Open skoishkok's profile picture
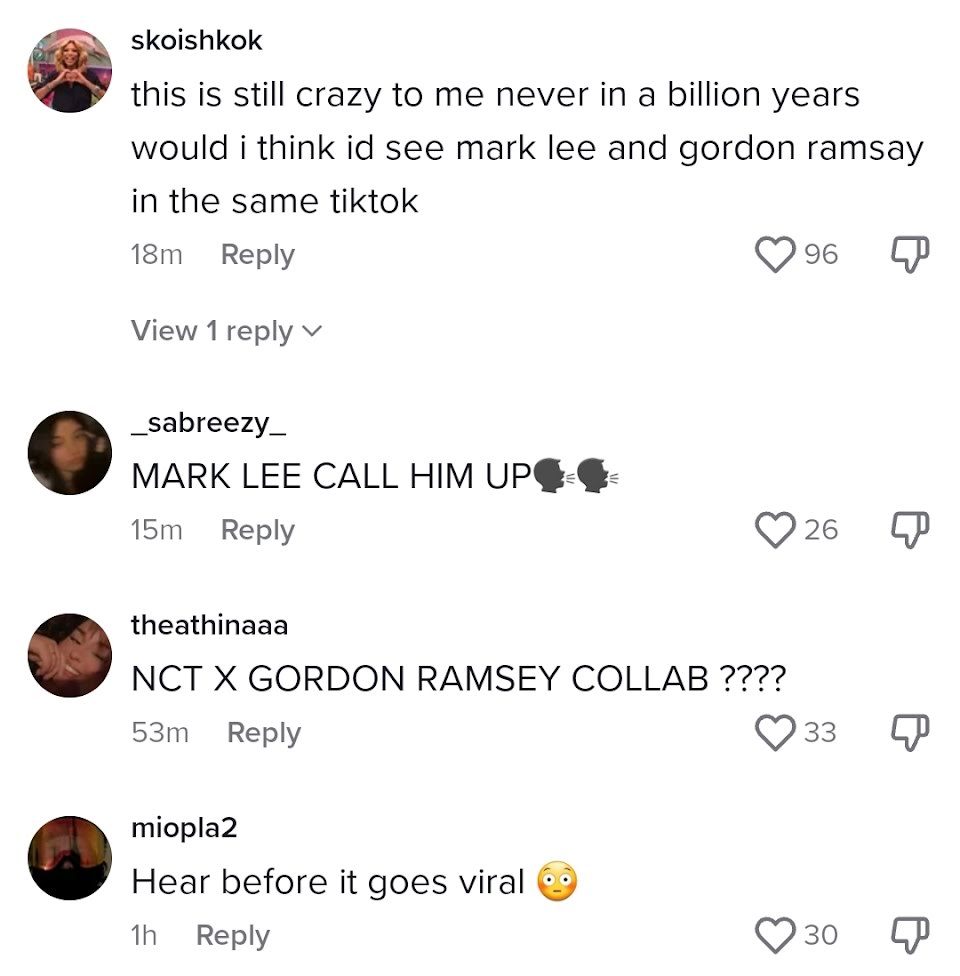Viewport: 960px width, 976px height. 70,70
